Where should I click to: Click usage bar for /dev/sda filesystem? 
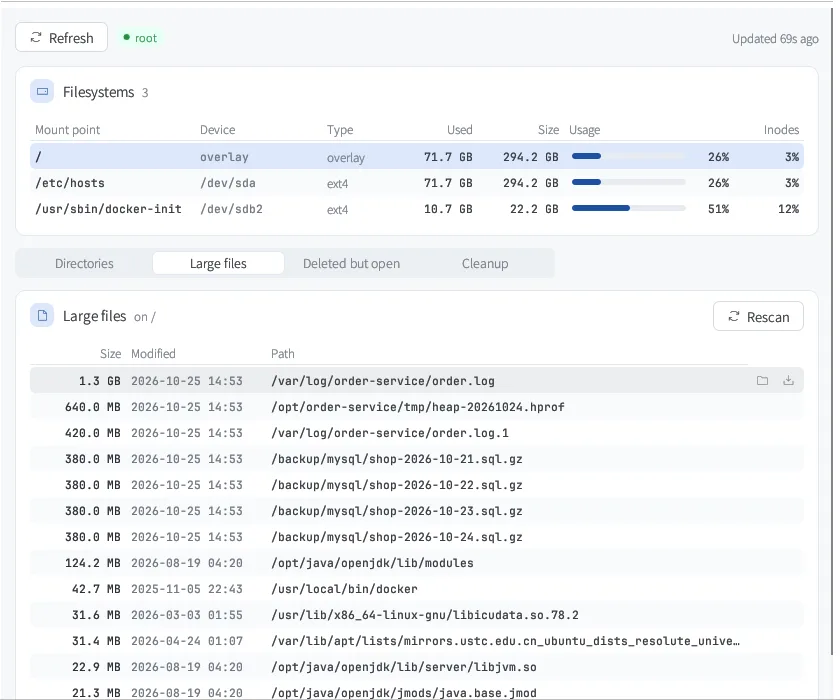coord(628,183)
